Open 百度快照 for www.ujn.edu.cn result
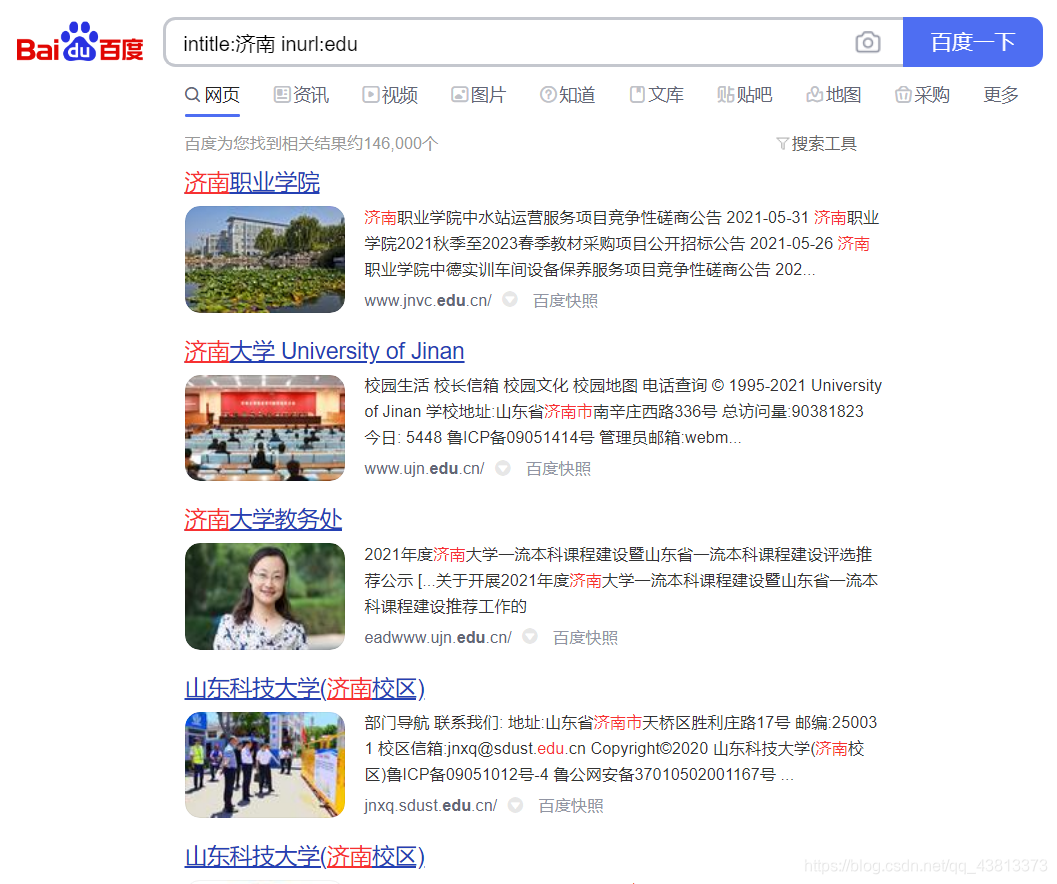 click(558, 469)
